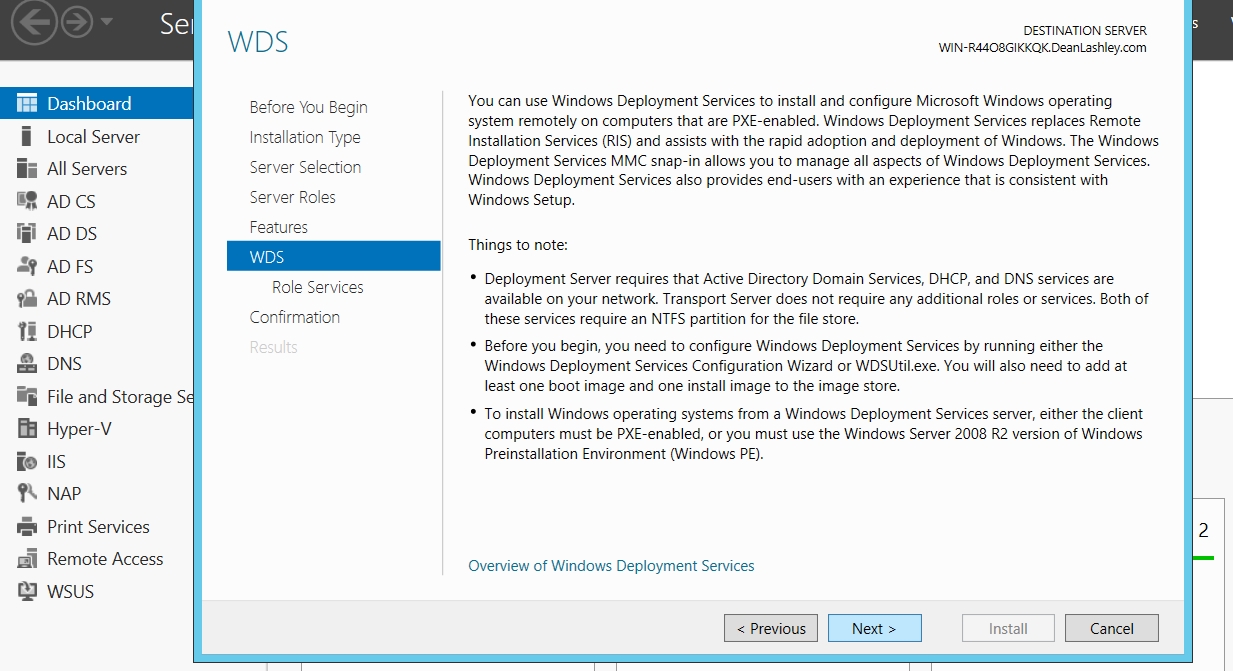Open the navigation history dropdown arrow
Viewport: 1233px width, 671px height.
click(x=107, y=23)
